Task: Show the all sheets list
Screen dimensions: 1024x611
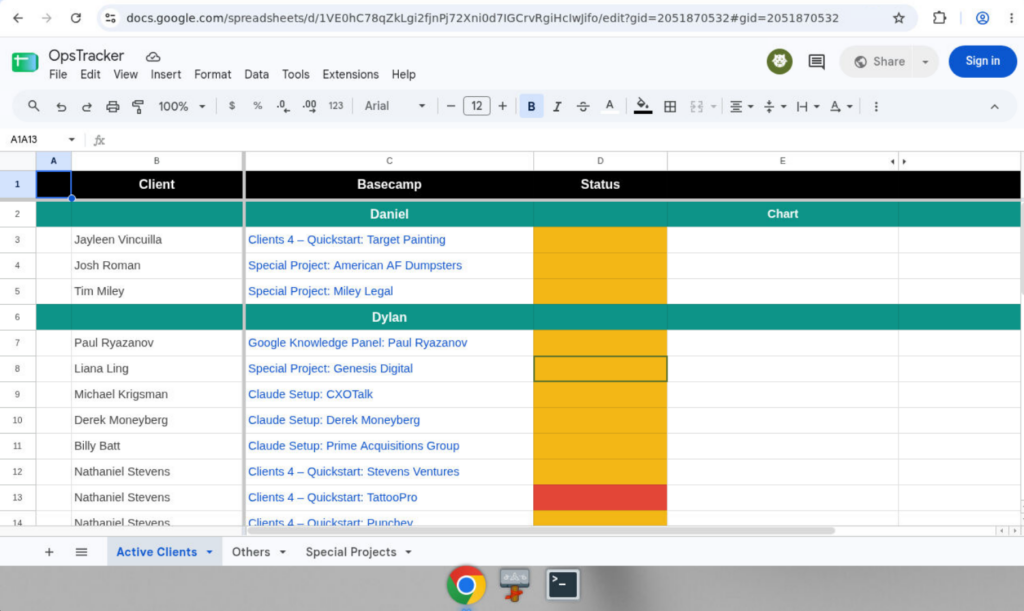Action: (81, 552)
